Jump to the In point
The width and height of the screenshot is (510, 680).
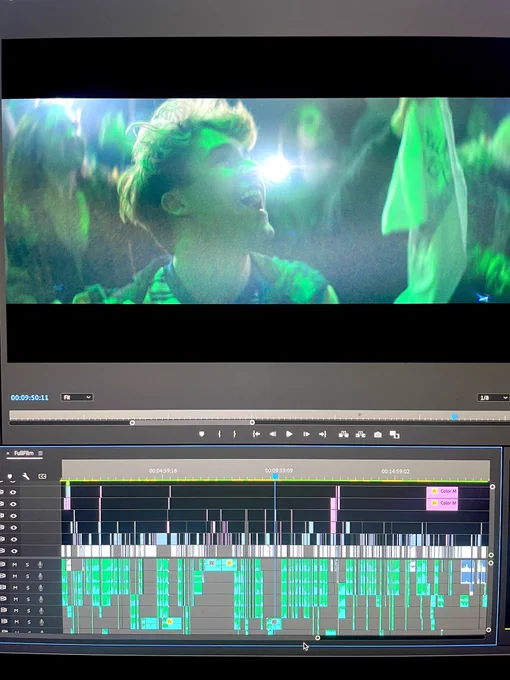tap(256, 434)
